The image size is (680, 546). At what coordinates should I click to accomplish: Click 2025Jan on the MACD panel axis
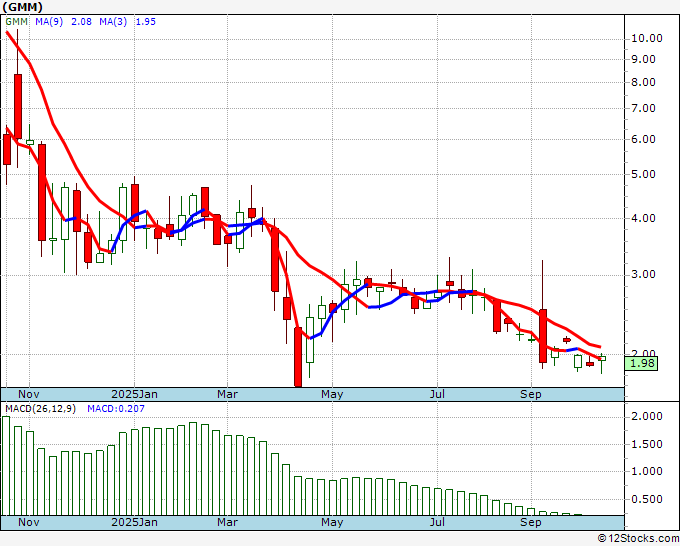[134, 522]
